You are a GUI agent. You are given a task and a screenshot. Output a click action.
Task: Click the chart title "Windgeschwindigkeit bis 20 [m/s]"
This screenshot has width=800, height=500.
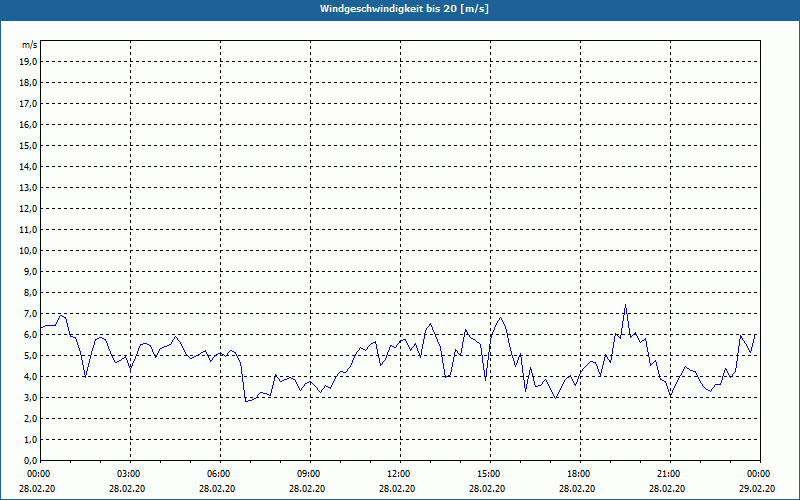click(x=404, y=9)
